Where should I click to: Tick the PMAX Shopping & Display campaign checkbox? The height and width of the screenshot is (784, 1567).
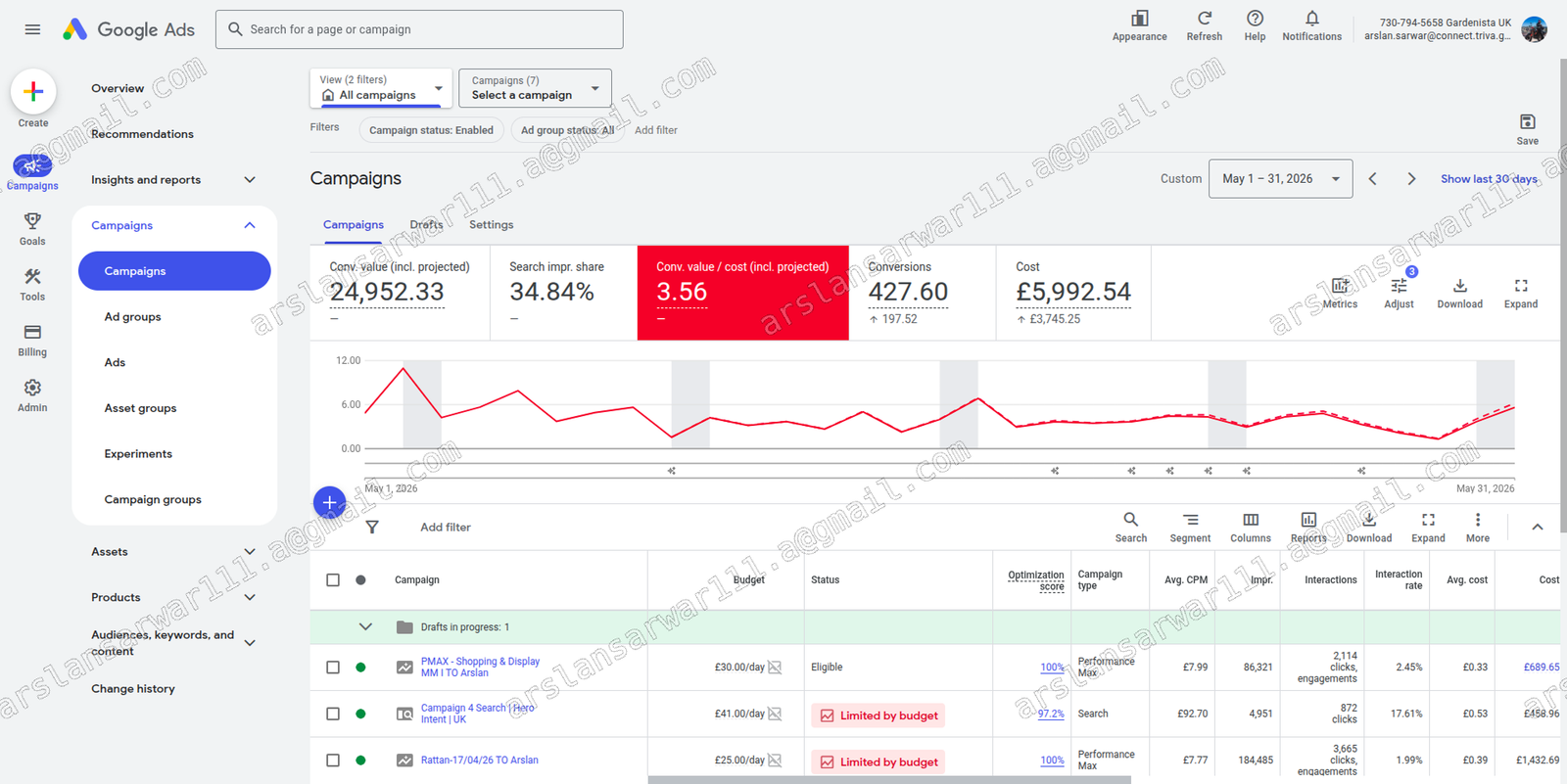[x=333, y=668]
